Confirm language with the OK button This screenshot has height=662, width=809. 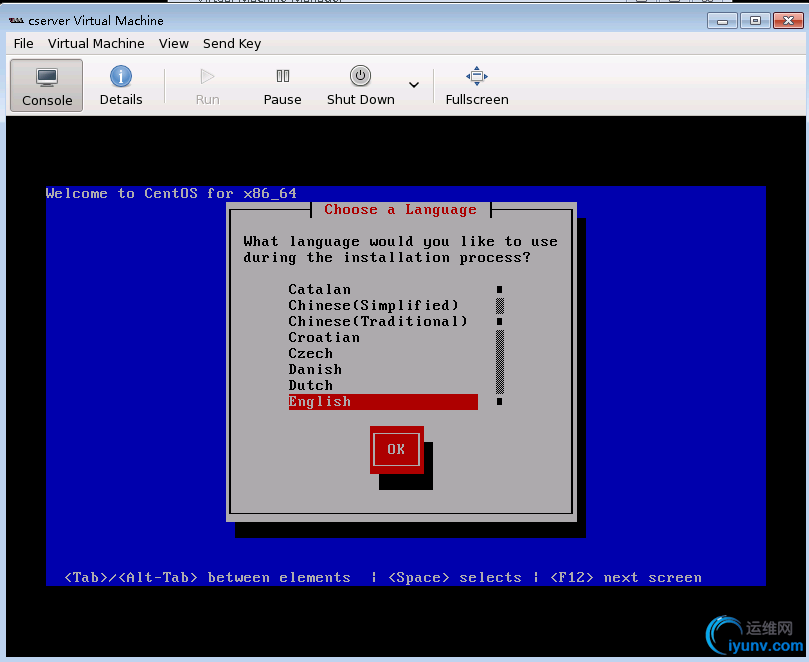(x=396, y=449)
